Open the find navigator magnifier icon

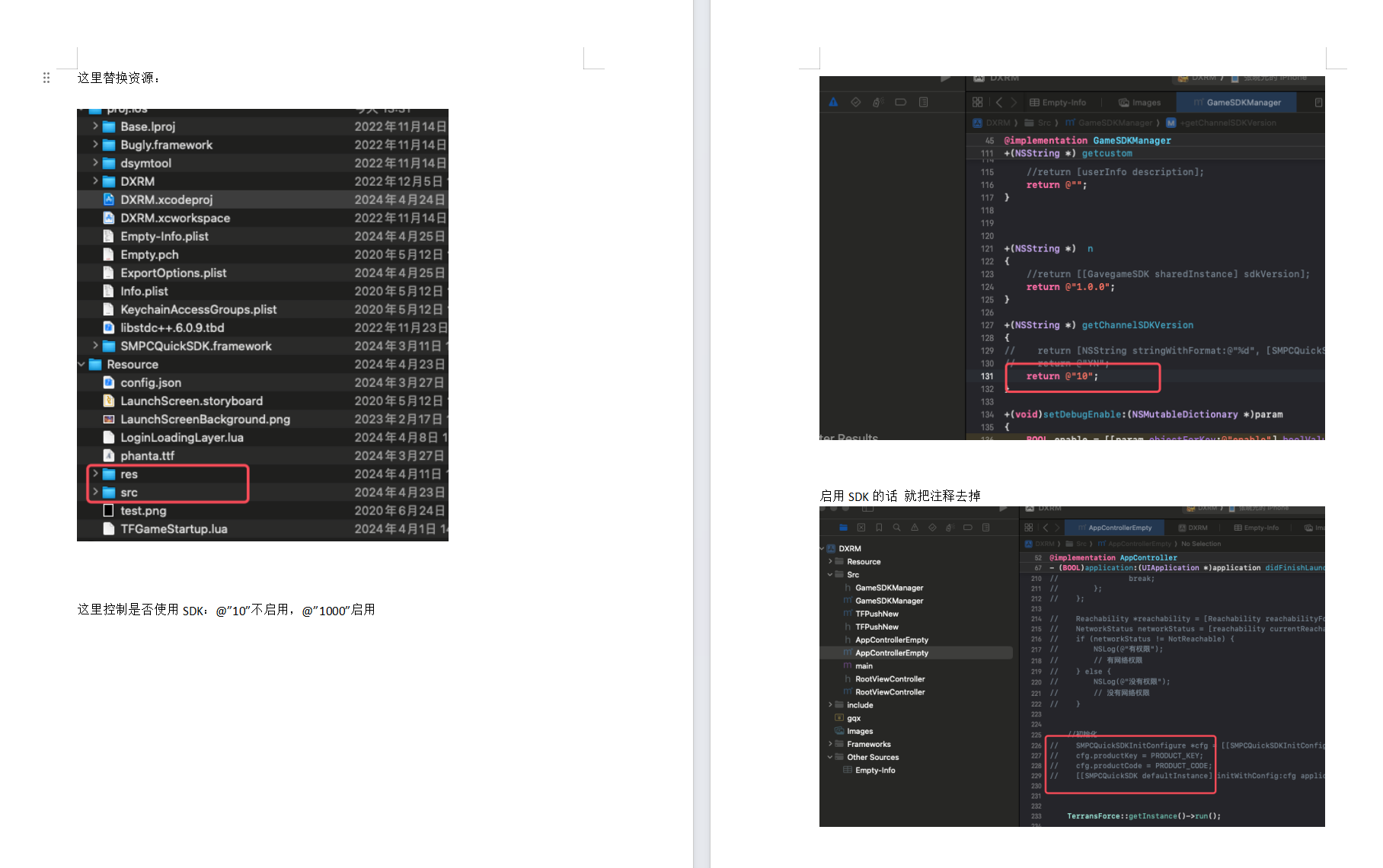[897, 528]
